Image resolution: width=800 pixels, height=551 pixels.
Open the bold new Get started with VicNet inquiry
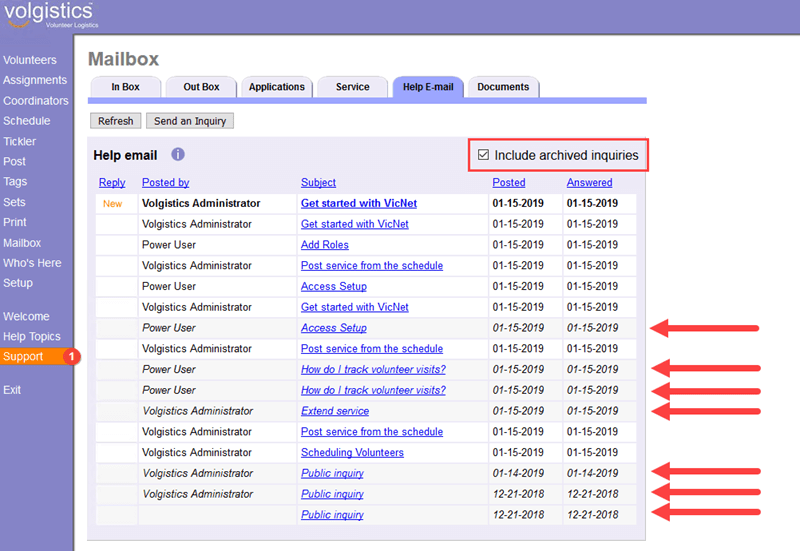pos(359,203)
